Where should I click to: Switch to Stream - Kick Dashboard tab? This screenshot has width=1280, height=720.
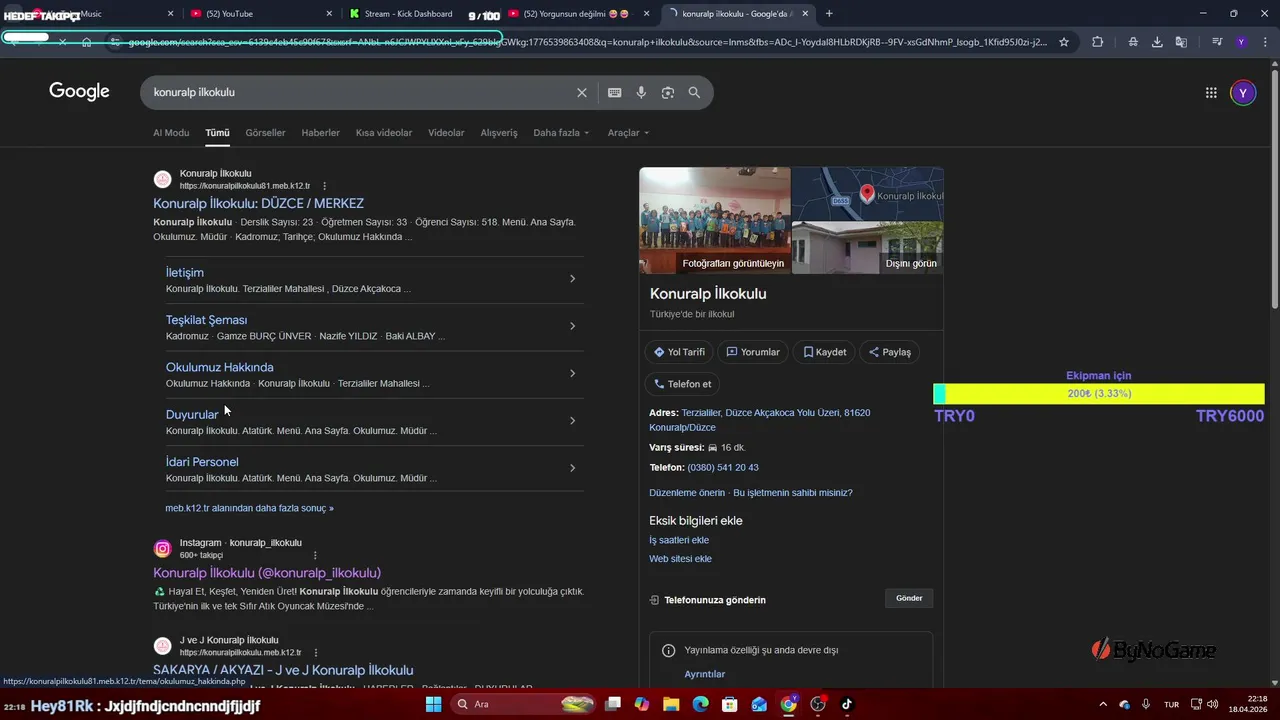tap(420, 14)
